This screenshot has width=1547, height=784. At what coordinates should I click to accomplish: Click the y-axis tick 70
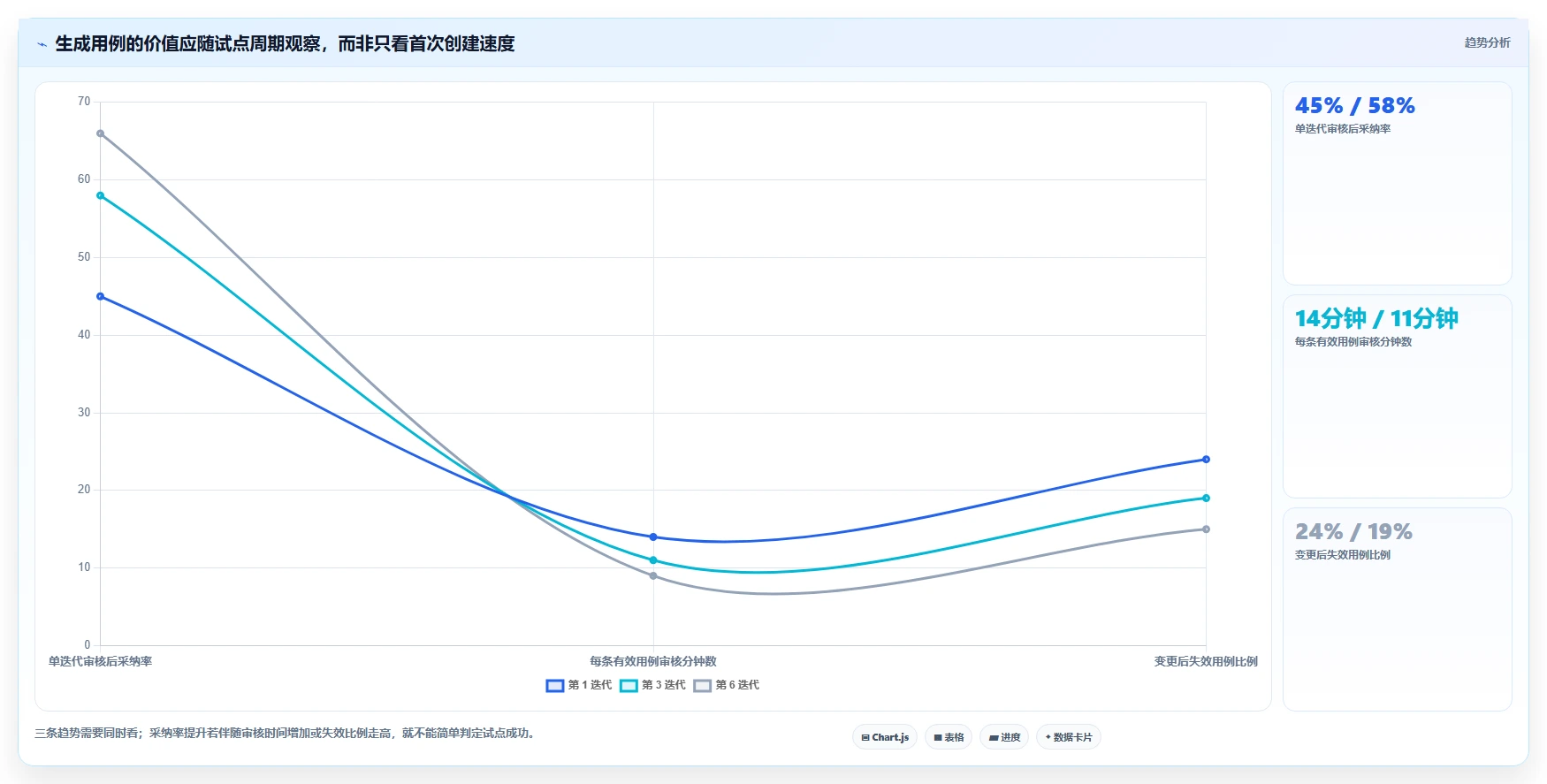(x=84, y=102)
